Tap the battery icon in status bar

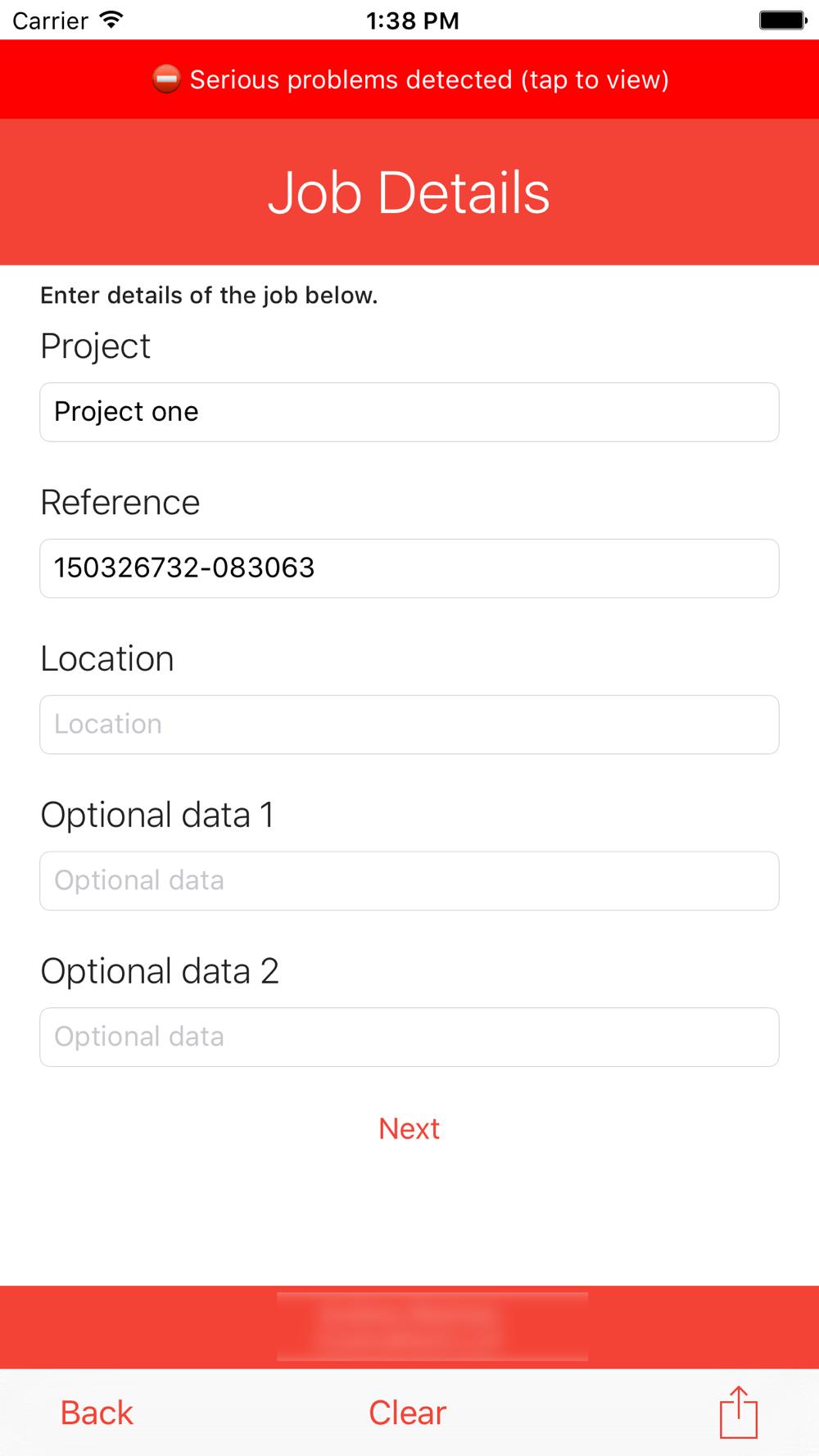[x=782, y=20]
